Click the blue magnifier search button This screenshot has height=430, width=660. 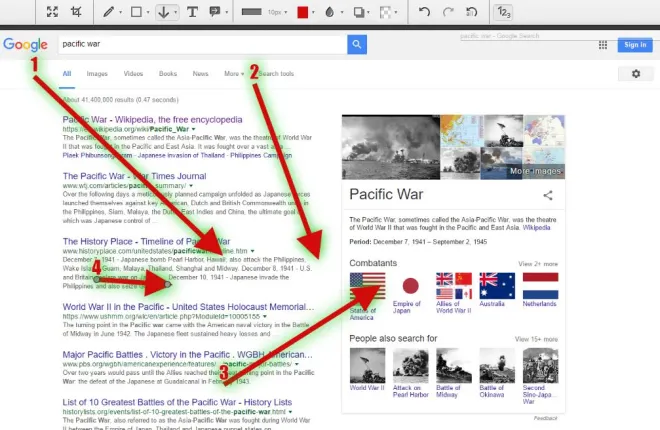(357, 44)
